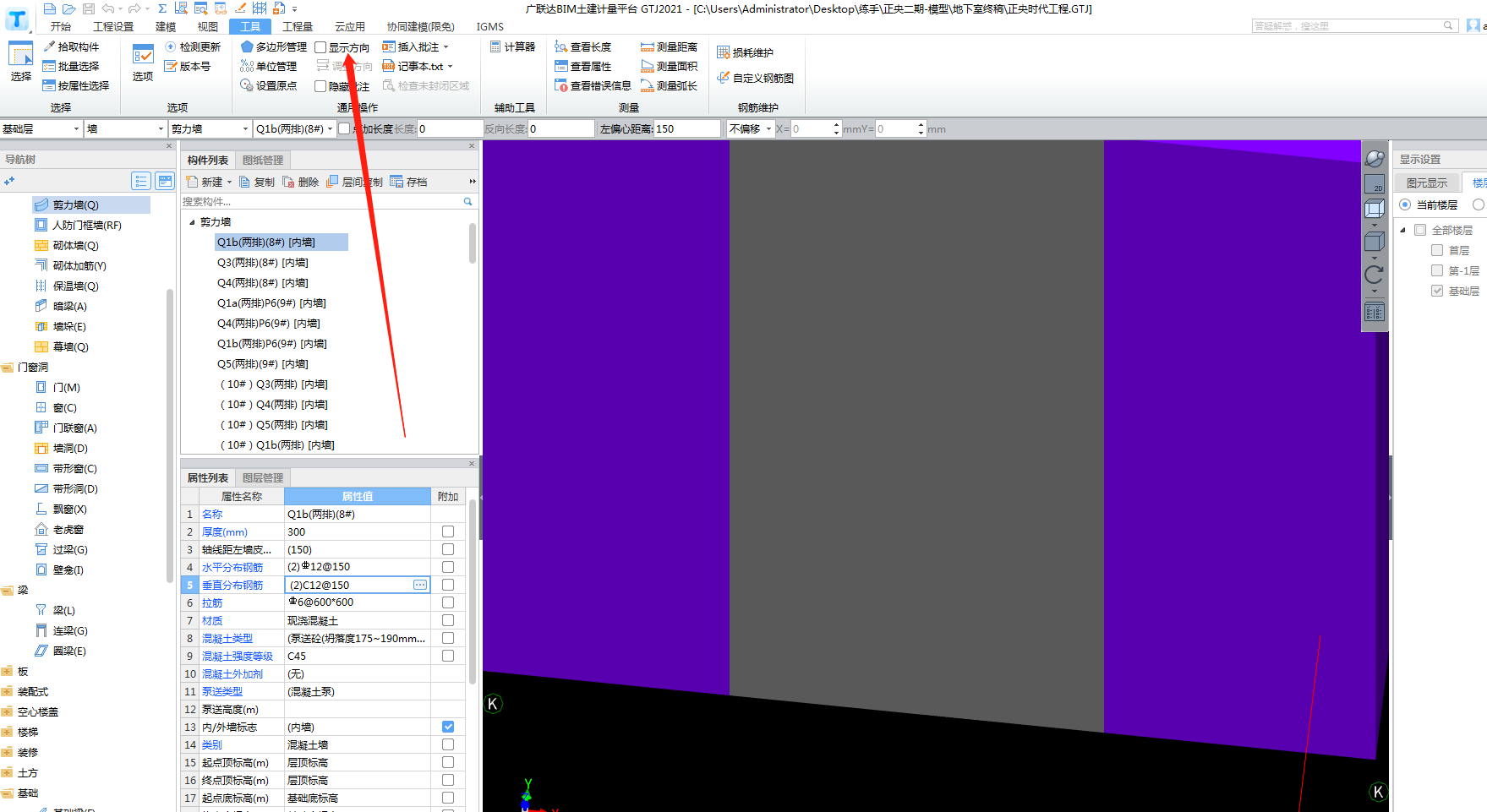Select Q3(两排)(8#) [内墙] in component list
Viewport: 1487px width, 812px height.
[263, 263]
